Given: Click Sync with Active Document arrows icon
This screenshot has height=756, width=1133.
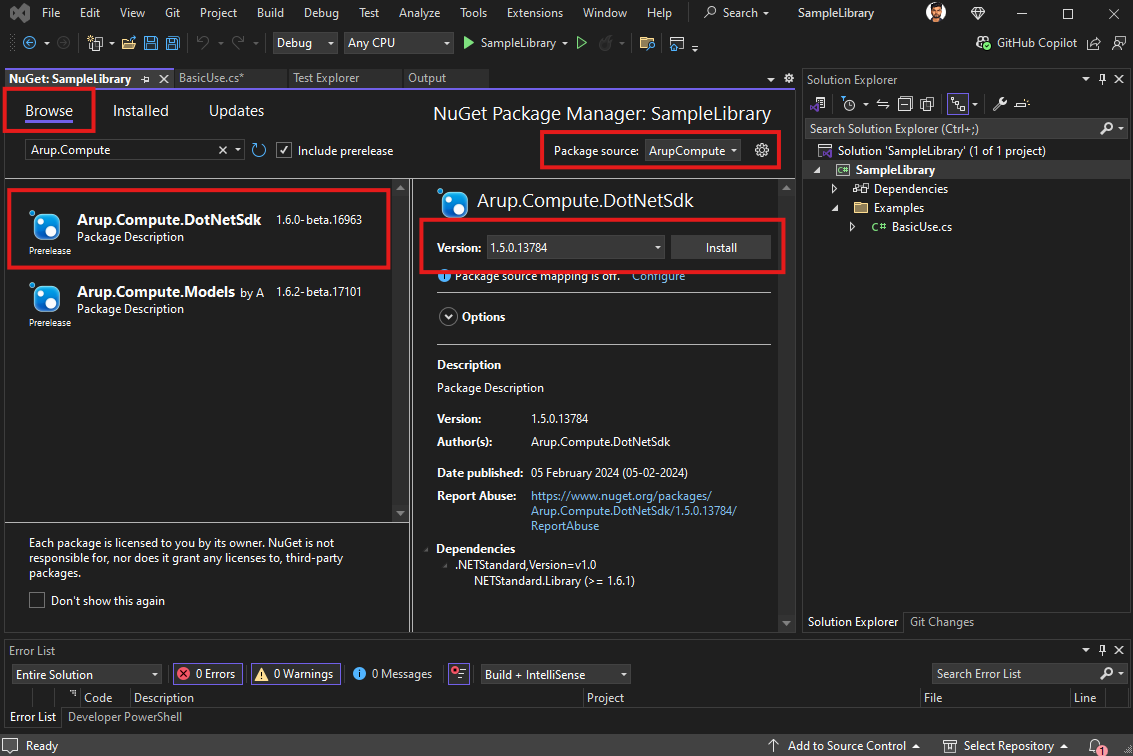Looking at the screenshot, I should pyautogui.click(x=882, y=104).
